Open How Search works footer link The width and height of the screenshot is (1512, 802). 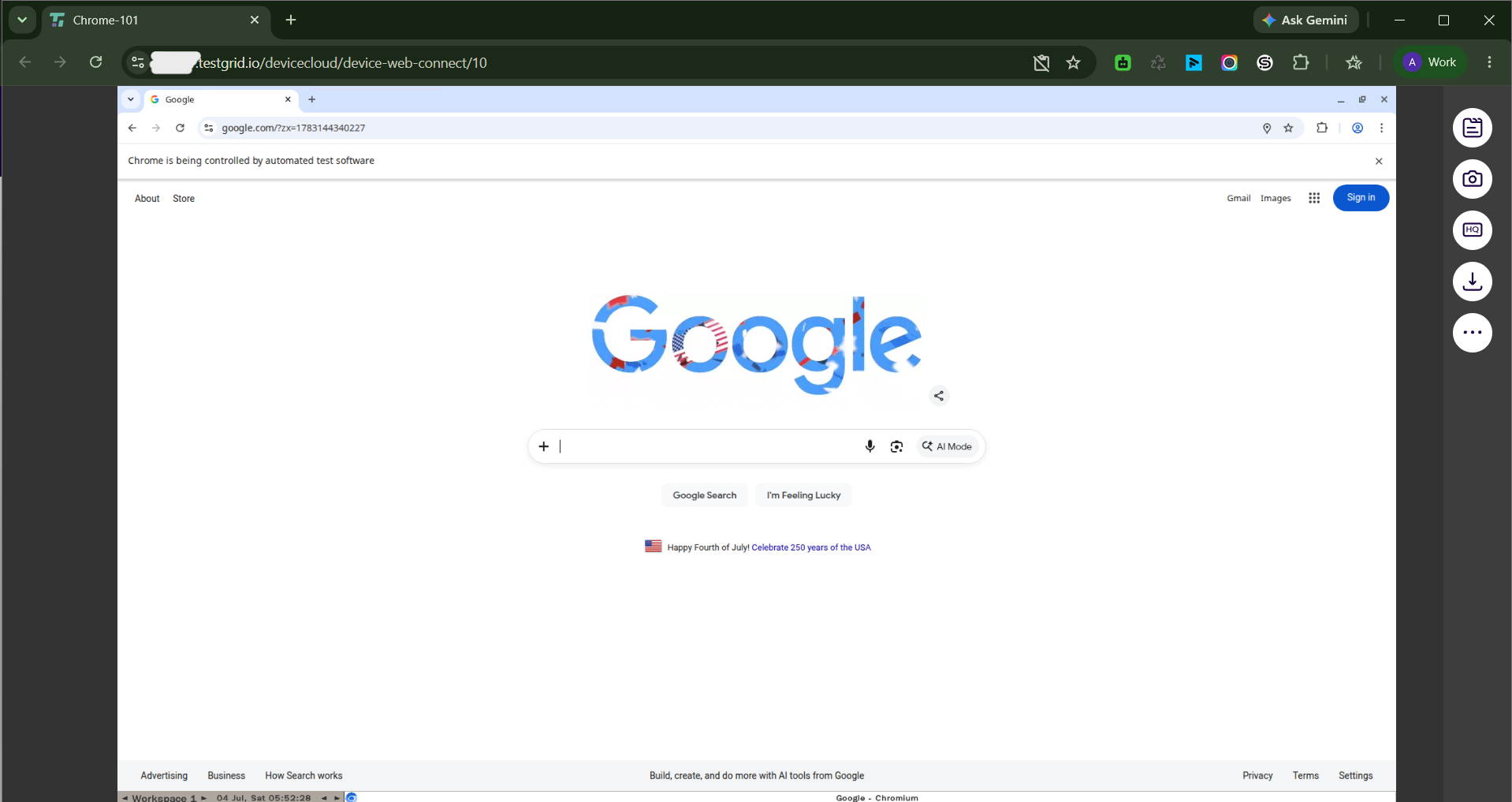304,776
